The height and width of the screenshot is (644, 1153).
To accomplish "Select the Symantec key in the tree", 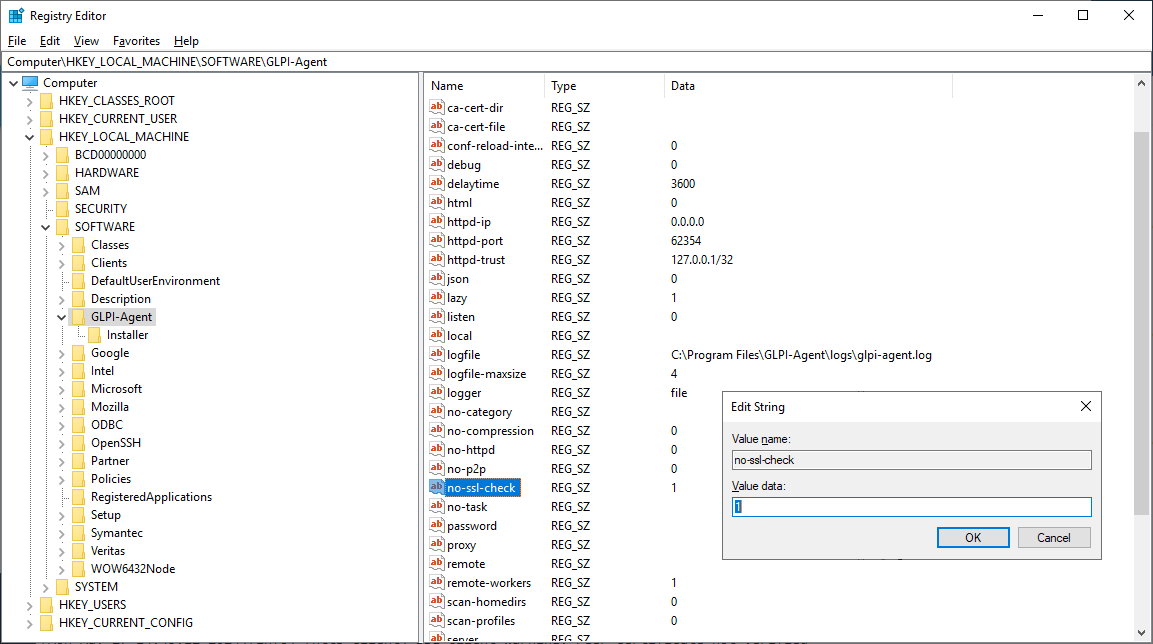I will [x=117, y=533].
